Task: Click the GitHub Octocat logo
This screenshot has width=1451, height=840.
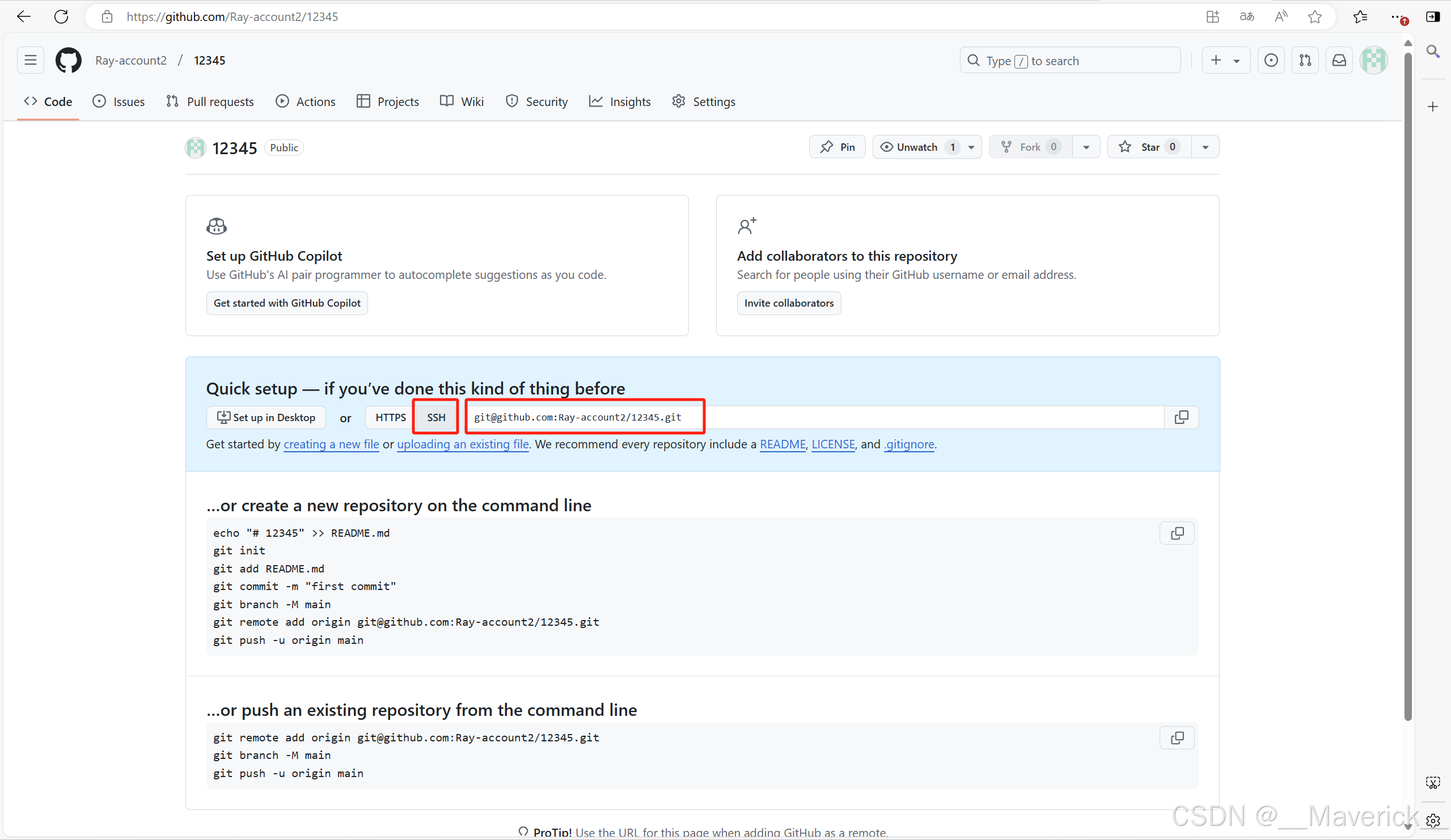Action: 68,61
